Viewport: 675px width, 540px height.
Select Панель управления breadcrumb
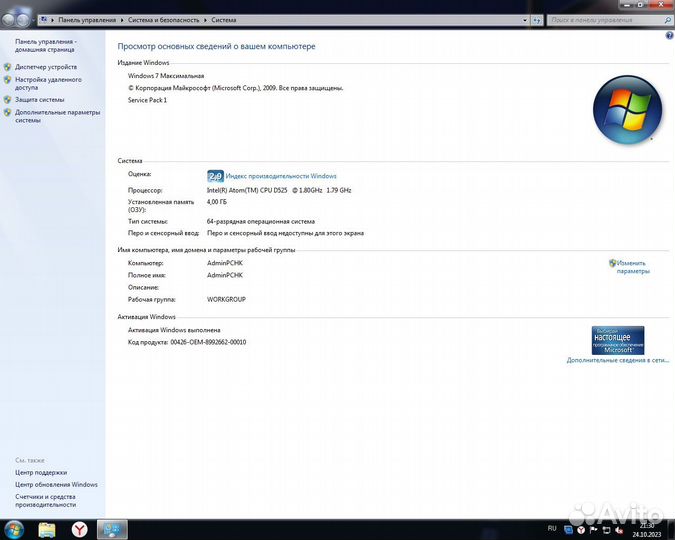point(87,20)
